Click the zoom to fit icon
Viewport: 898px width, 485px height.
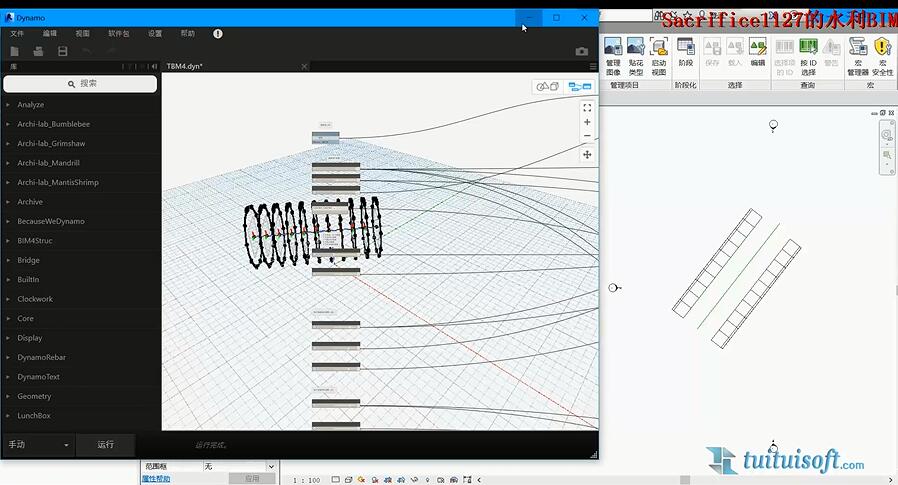(587, 107)
